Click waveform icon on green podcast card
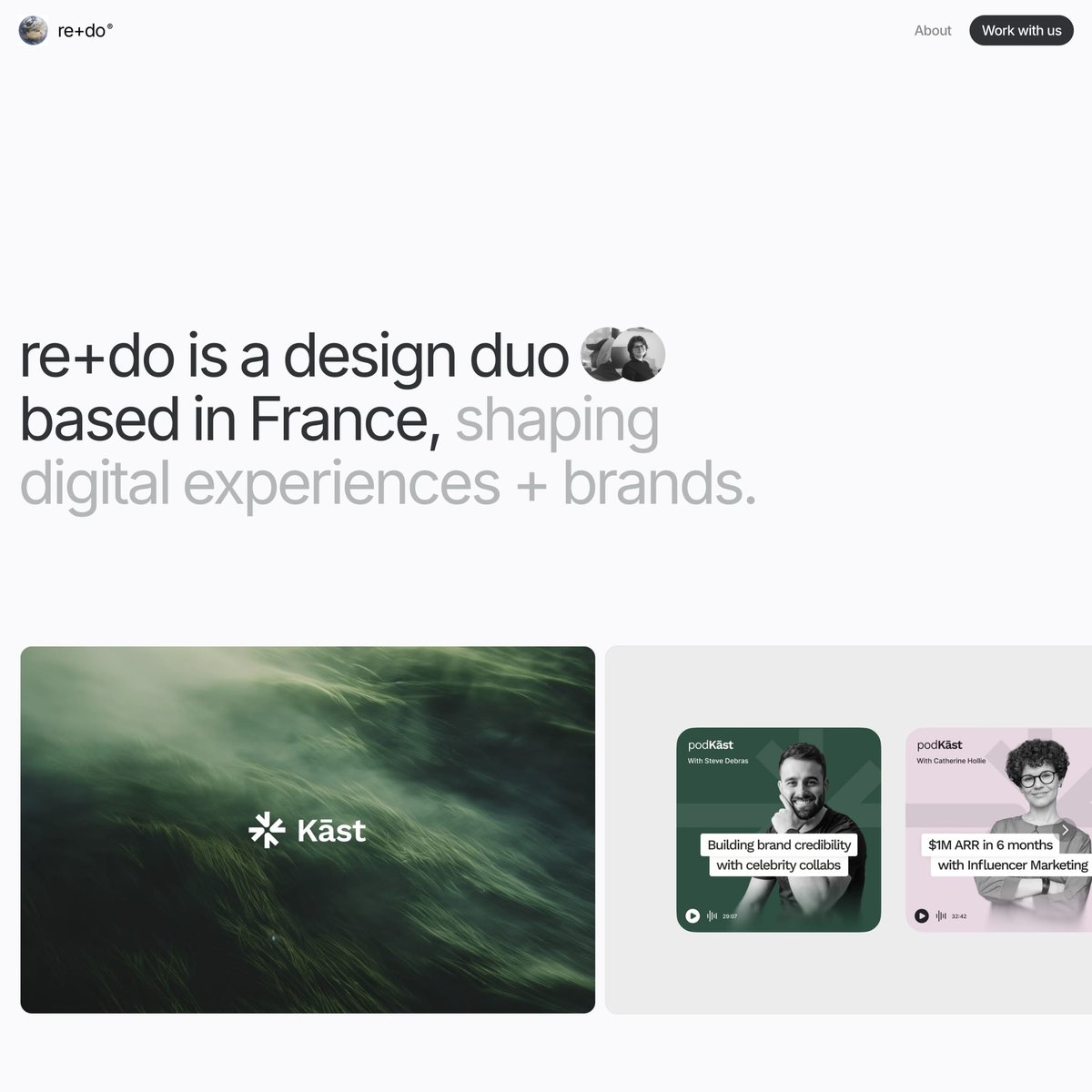The image size is (1092, 1092). 712,916
